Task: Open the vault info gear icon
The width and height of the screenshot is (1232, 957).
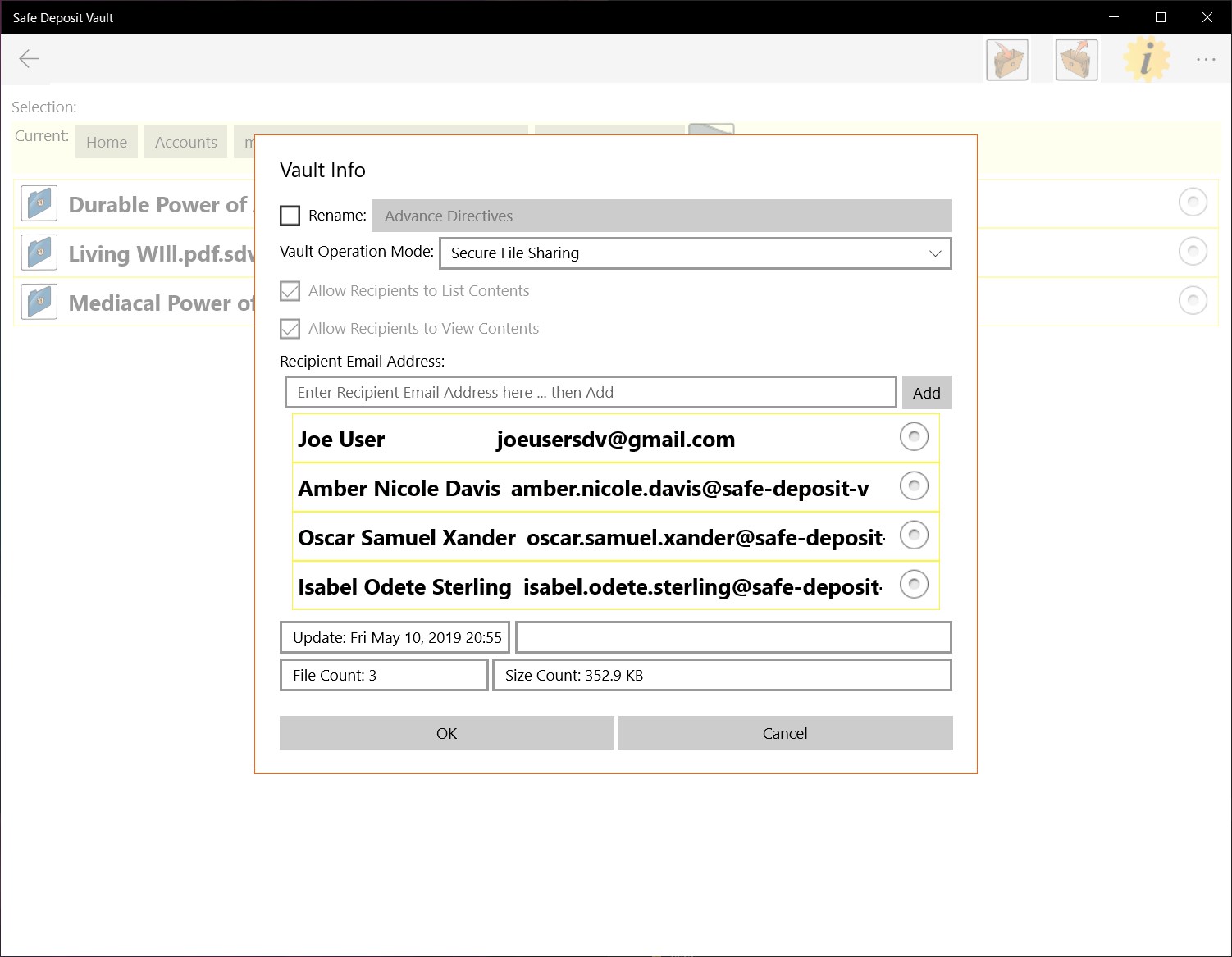Action: coord(1146,60)
